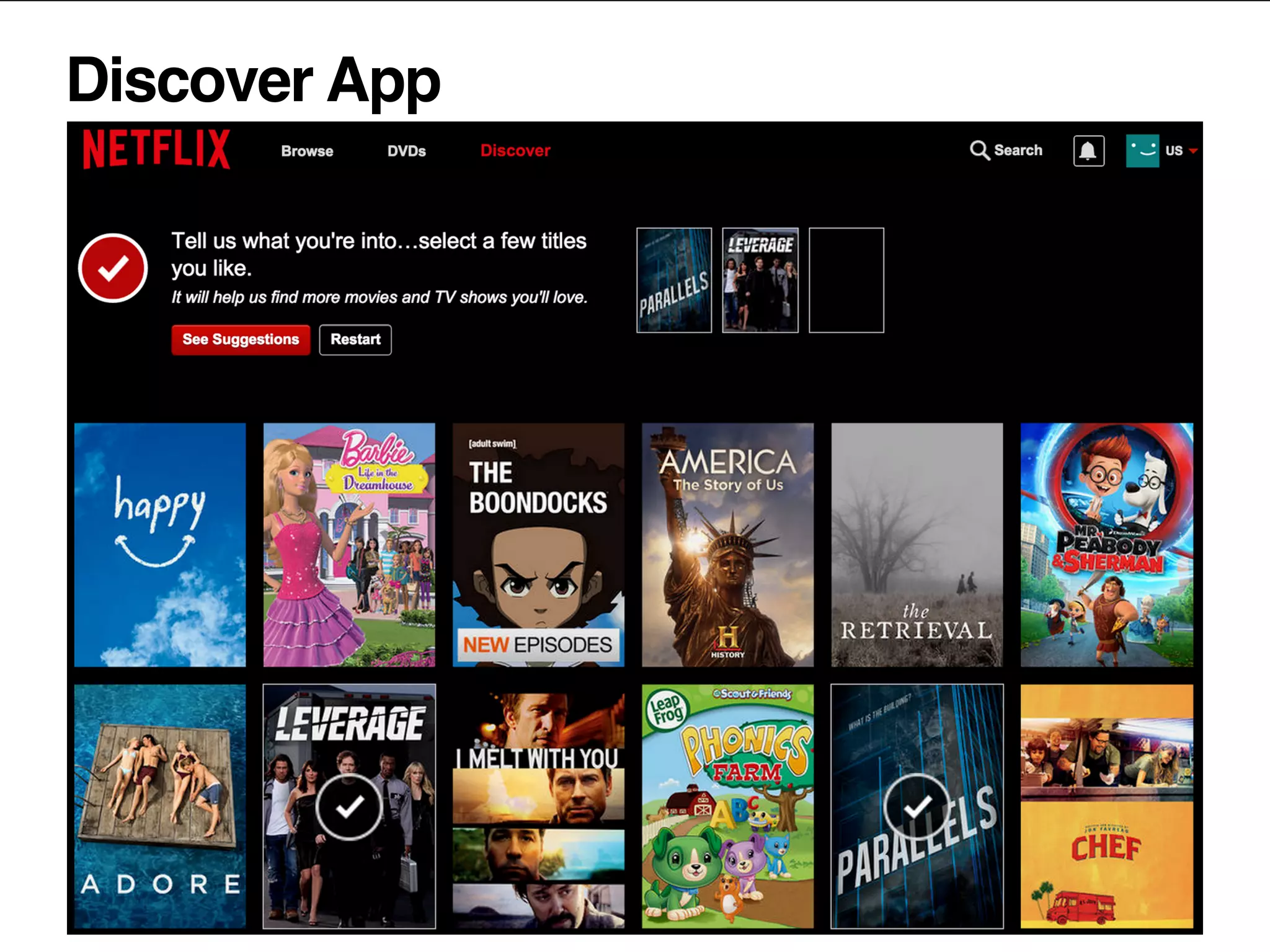Select the Discover tab
1270x952 pixels.
coord(515,151)
